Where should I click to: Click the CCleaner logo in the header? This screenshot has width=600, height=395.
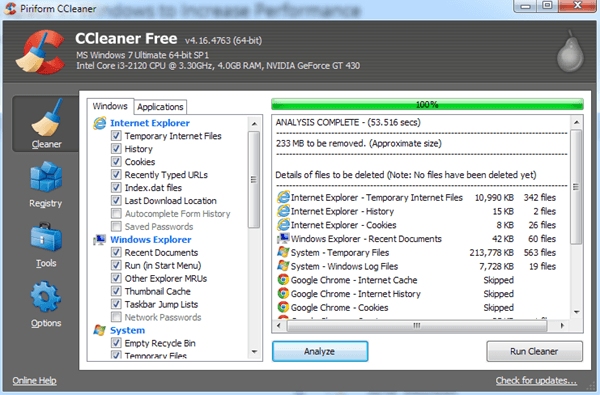pos(39,52)
